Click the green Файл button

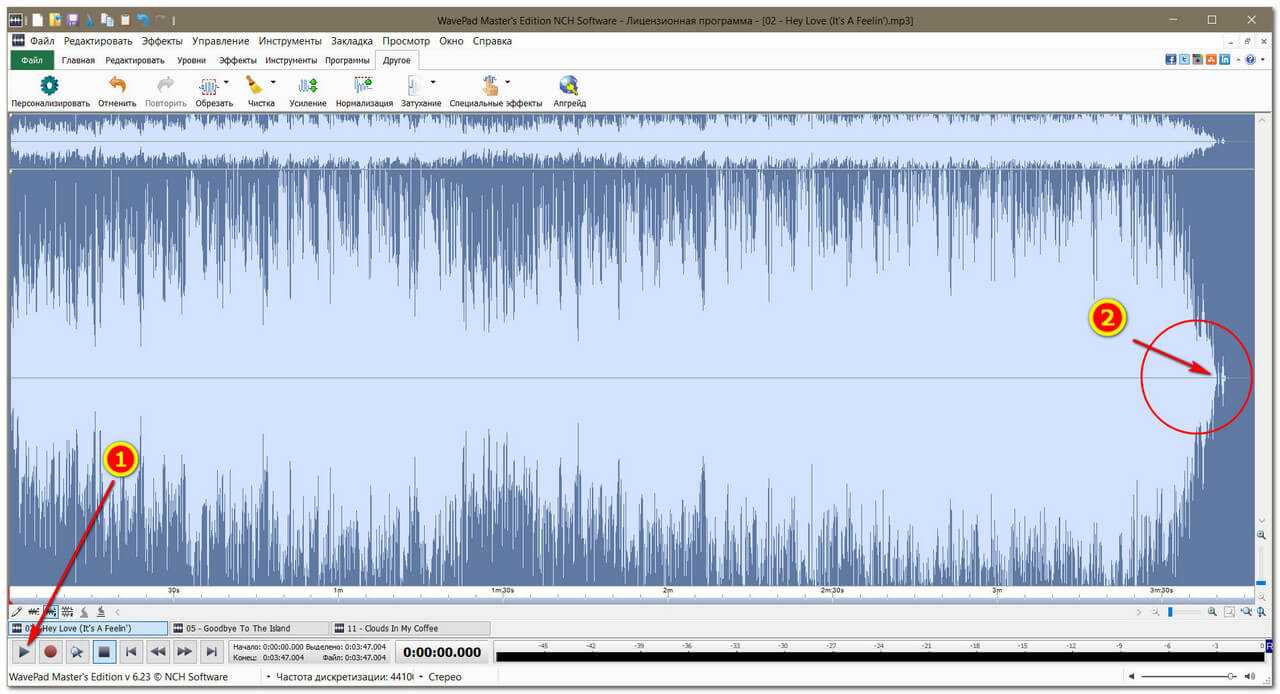(x=32, y=60)
